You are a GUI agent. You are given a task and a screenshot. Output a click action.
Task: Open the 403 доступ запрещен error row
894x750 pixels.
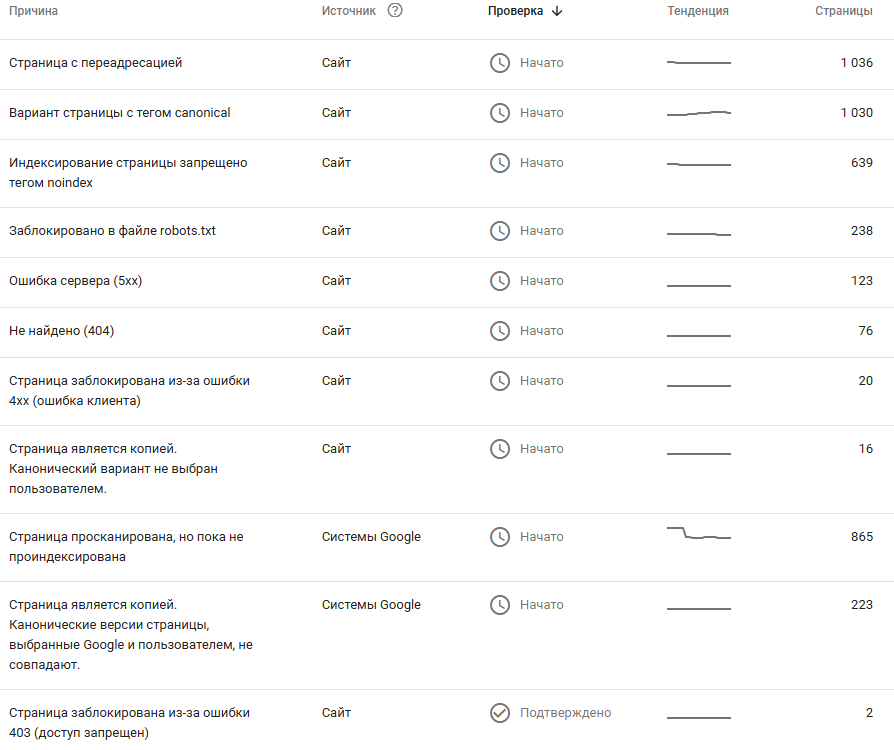128,722
